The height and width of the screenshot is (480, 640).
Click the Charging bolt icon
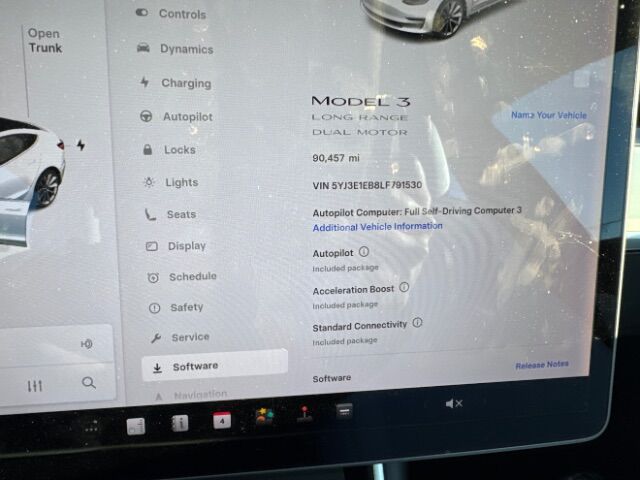click(144, 82)
